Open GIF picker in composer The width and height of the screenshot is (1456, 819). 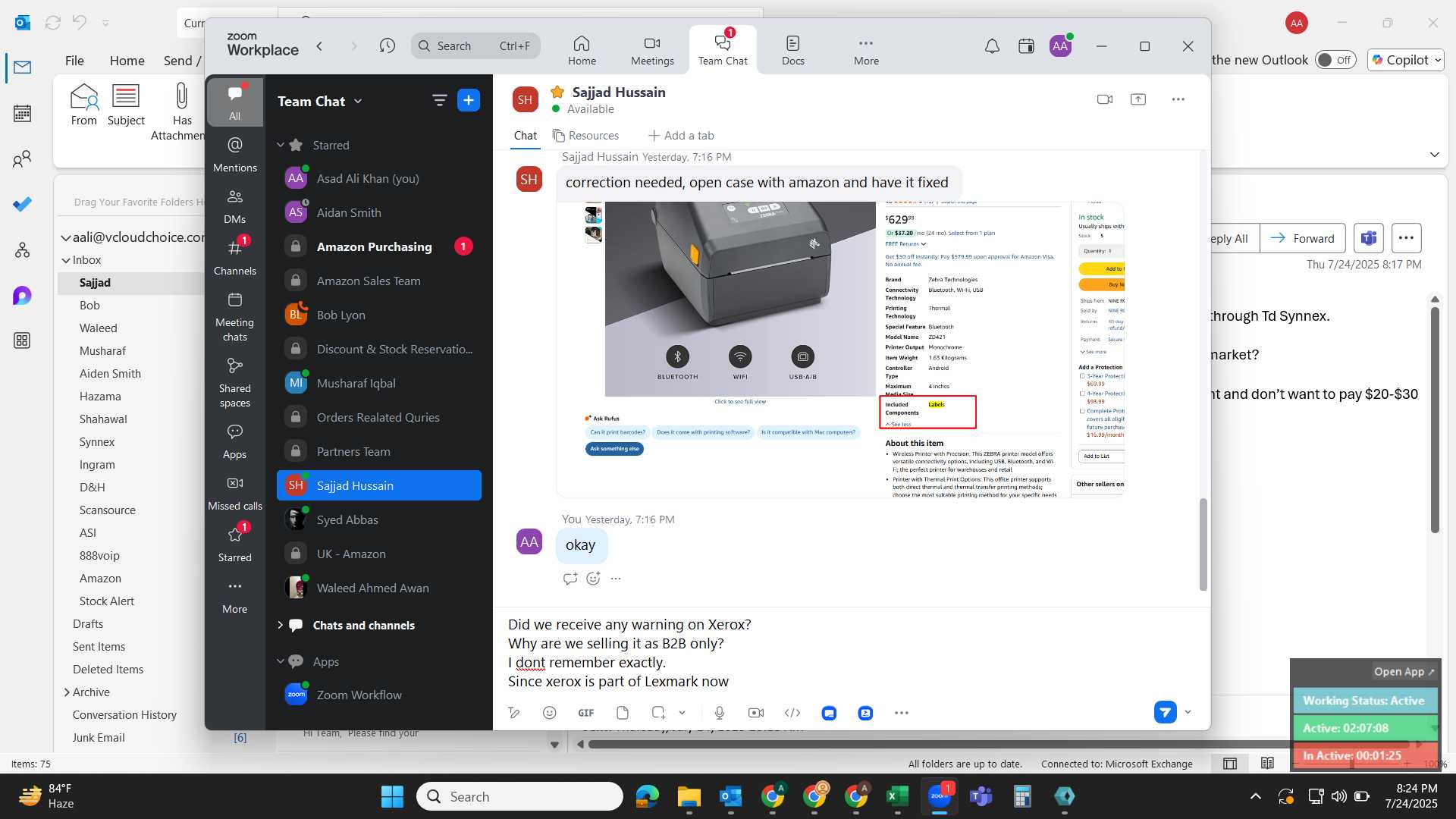click(x=586, y=713)
